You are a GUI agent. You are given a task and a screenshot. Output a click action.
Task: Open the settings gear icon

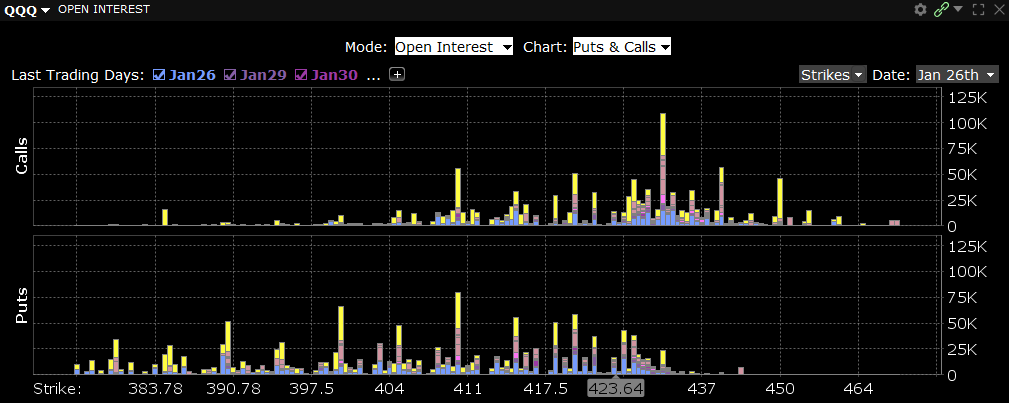[920, 10]
